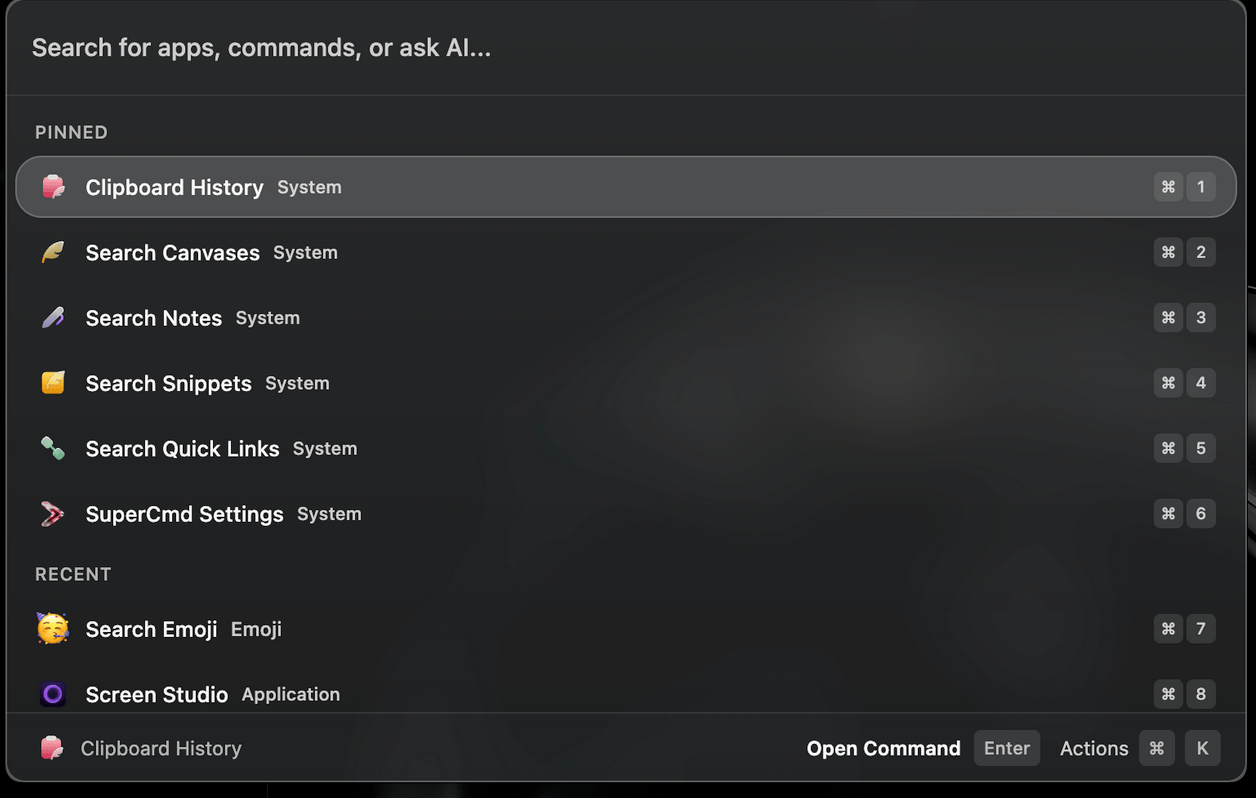Click the "Application" label beside Screen Studio
Image resolution: width=1256 pixels, height=798 pixels.
(x=291, y=694)
